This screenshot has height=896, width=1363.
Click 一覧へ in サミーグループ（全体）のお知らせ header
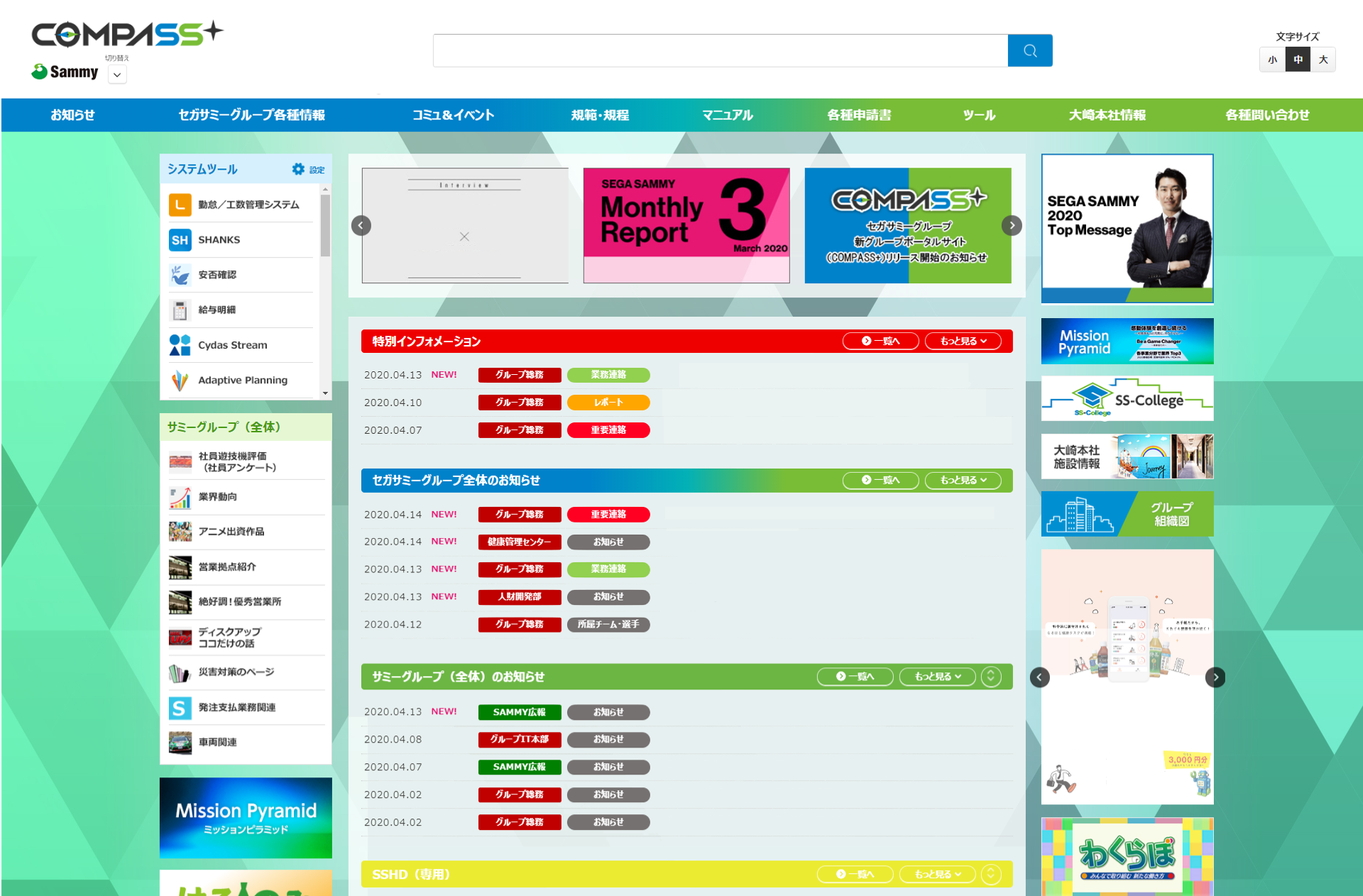pyautogui.click(x=855, y=677)
